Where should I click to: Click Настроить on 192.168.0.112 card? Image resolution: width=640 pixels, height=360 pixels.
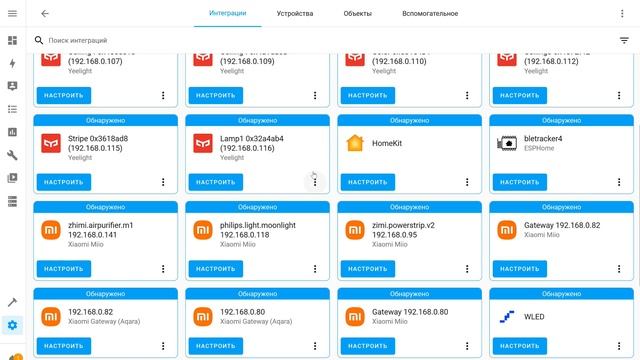[x=520, y=96]
